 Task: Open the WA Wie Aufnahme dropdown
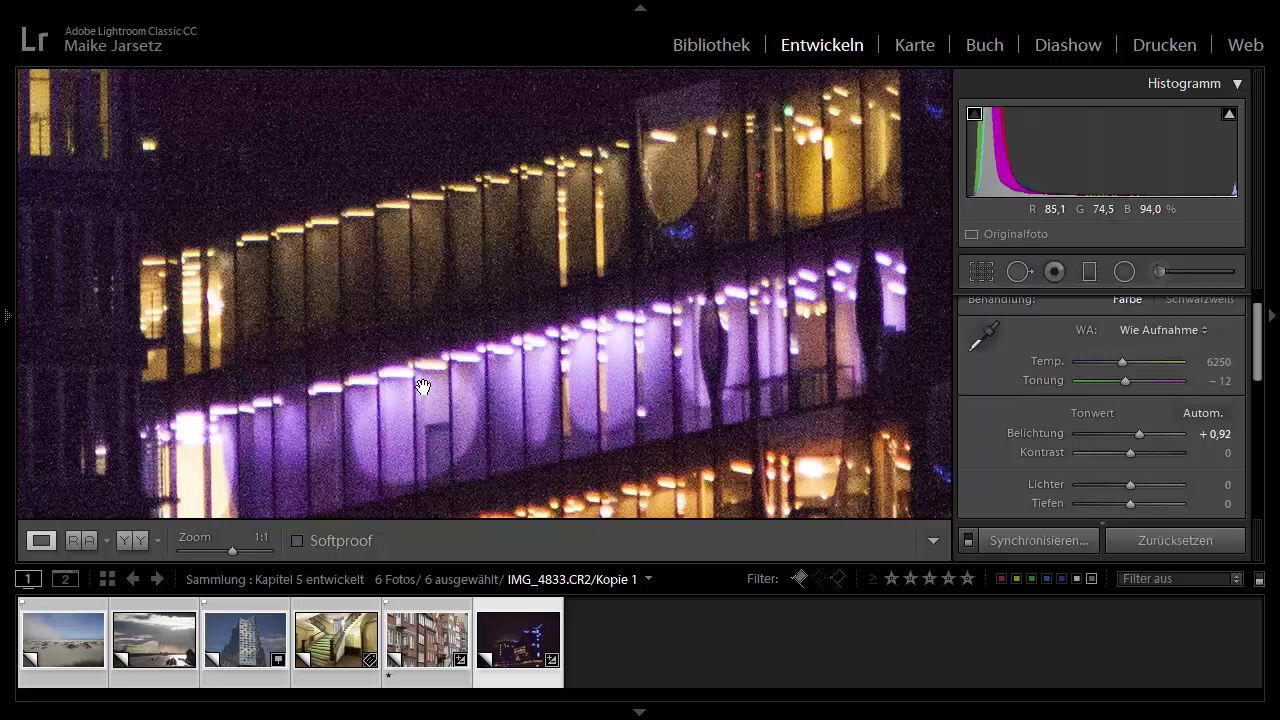tap(1163, 330)
